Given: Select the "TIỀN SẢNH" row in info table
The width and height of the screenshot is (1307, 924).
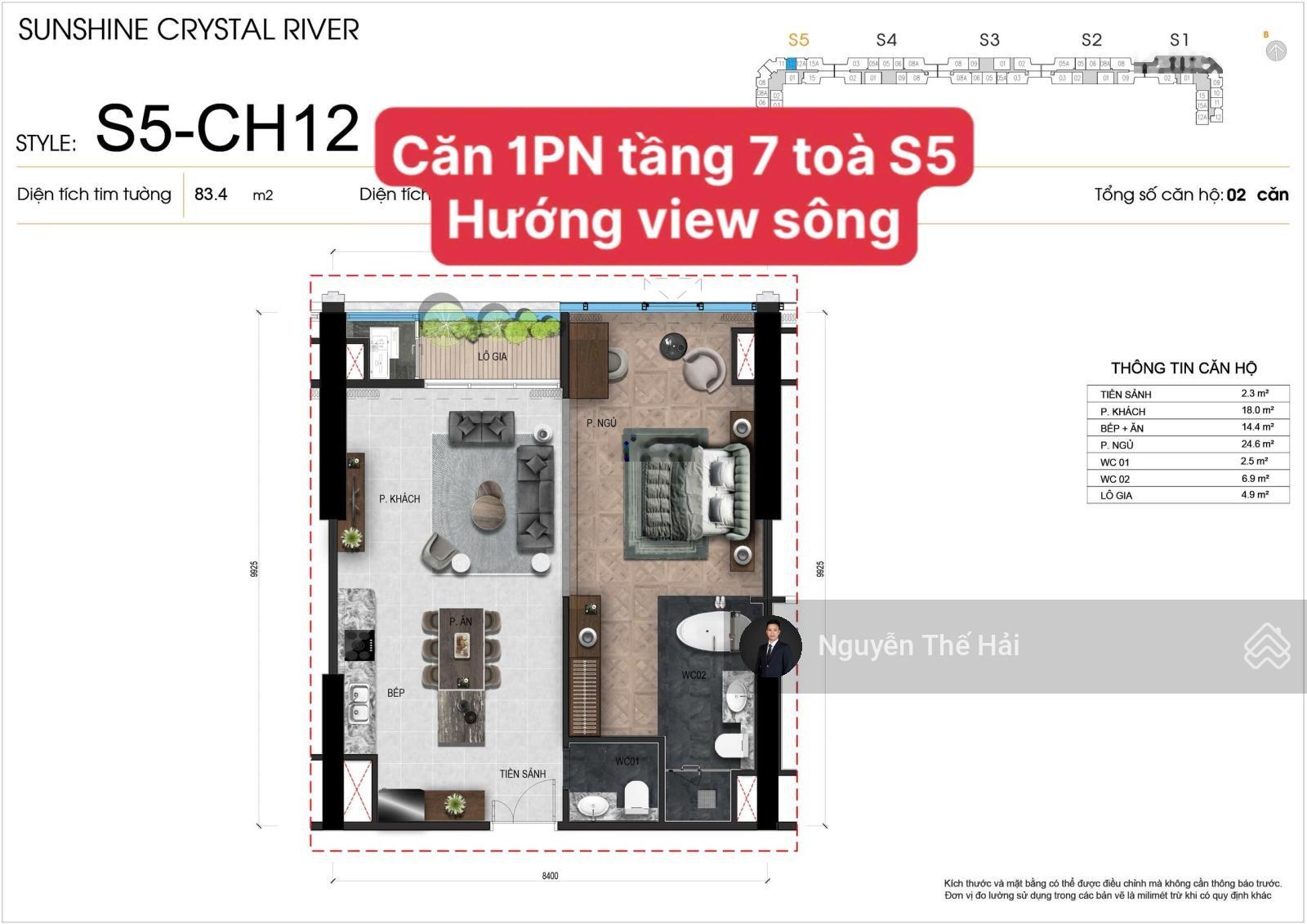Looking at the screenshot, I should 1189,394.
